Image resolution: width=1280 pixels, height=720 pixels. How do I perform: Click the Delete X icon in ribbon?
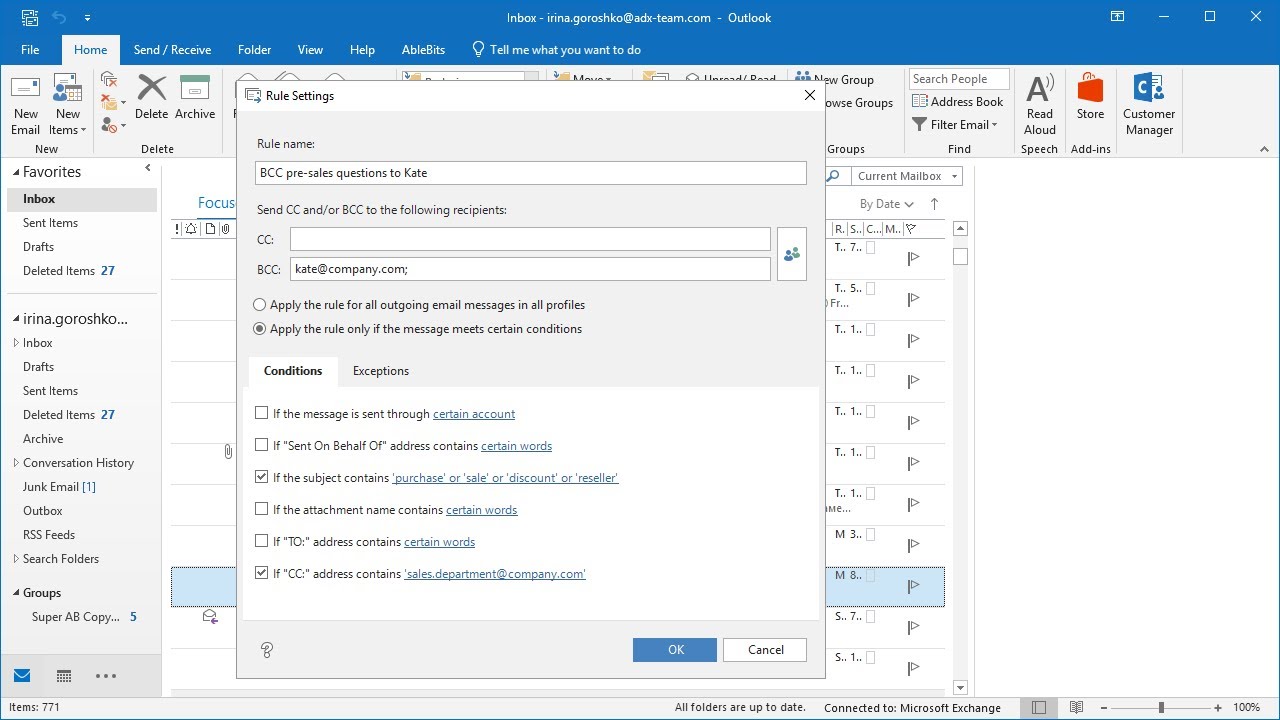point(152,88)
